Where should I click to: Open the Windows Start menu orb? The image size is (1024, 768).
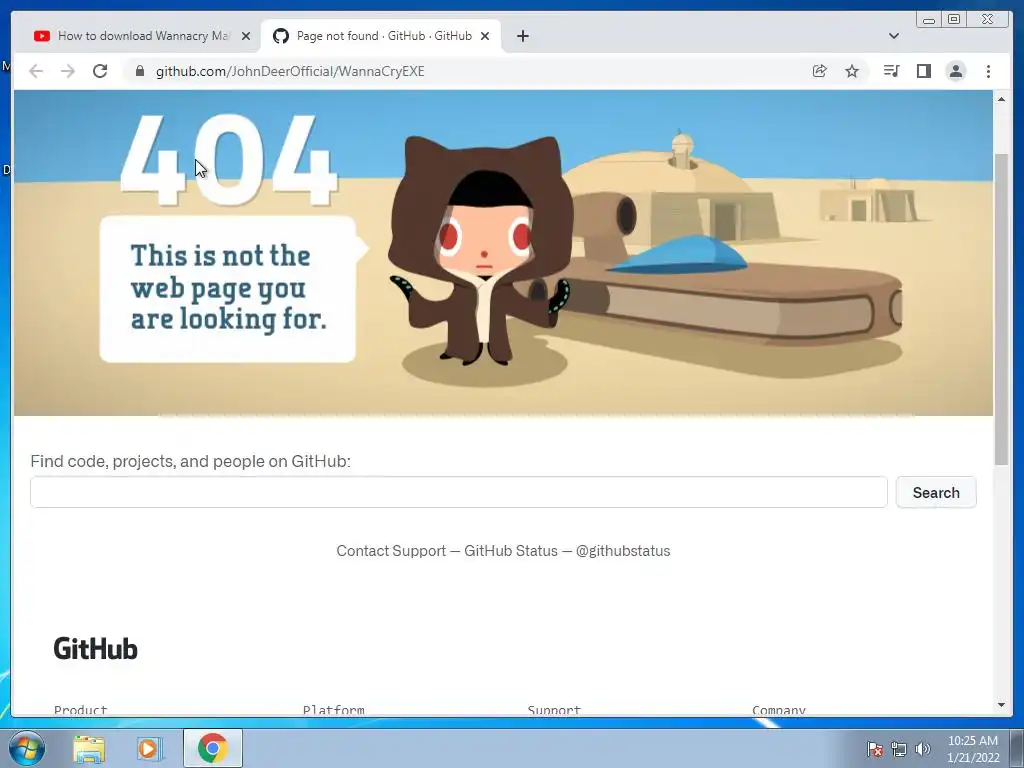27,748
